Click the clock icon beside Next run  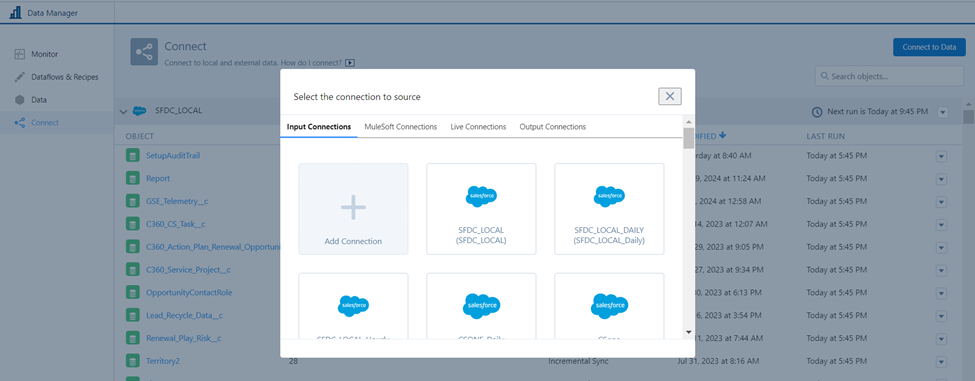817,112
